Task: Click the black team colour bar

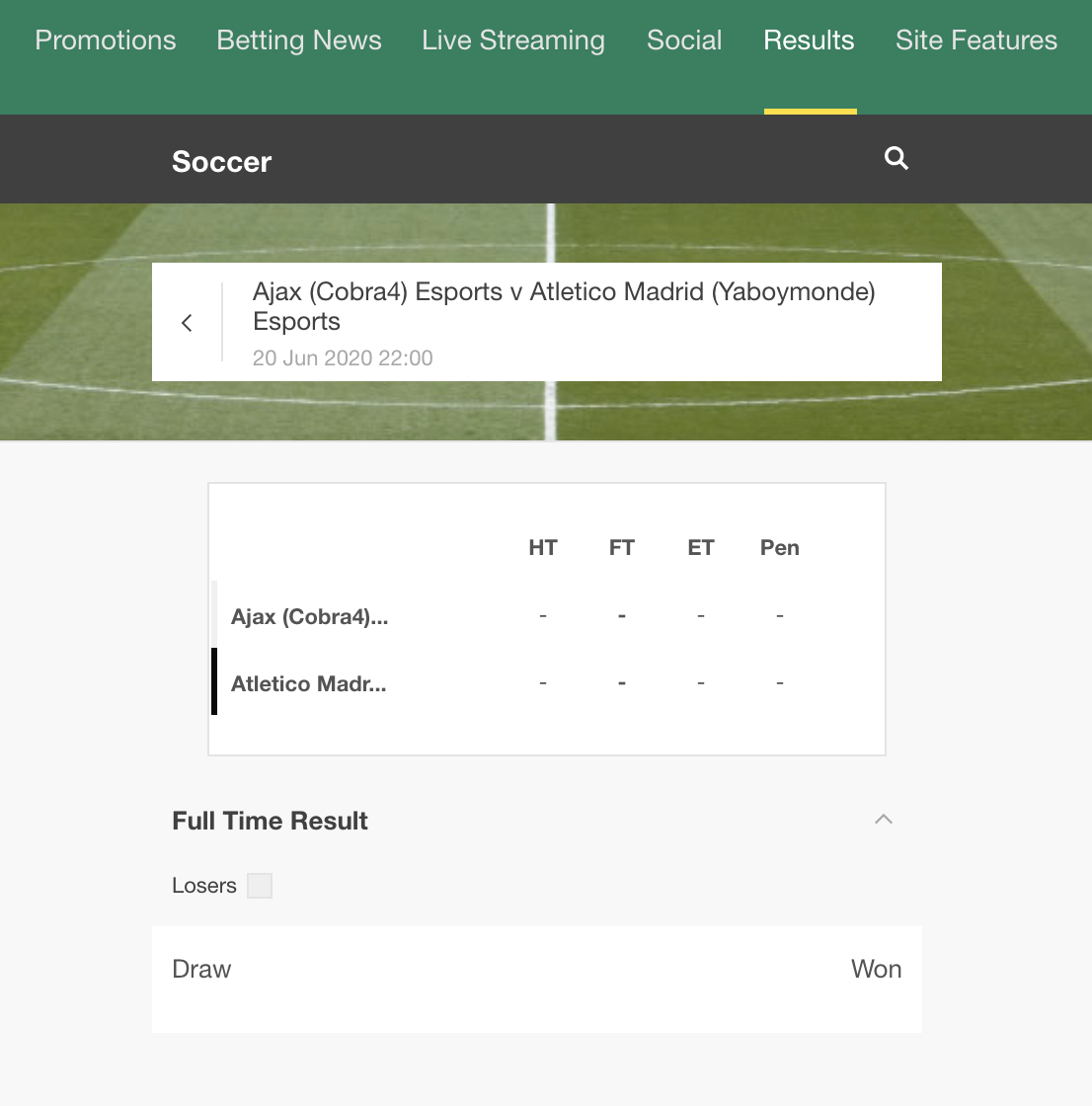Action: tap(214, 681)
